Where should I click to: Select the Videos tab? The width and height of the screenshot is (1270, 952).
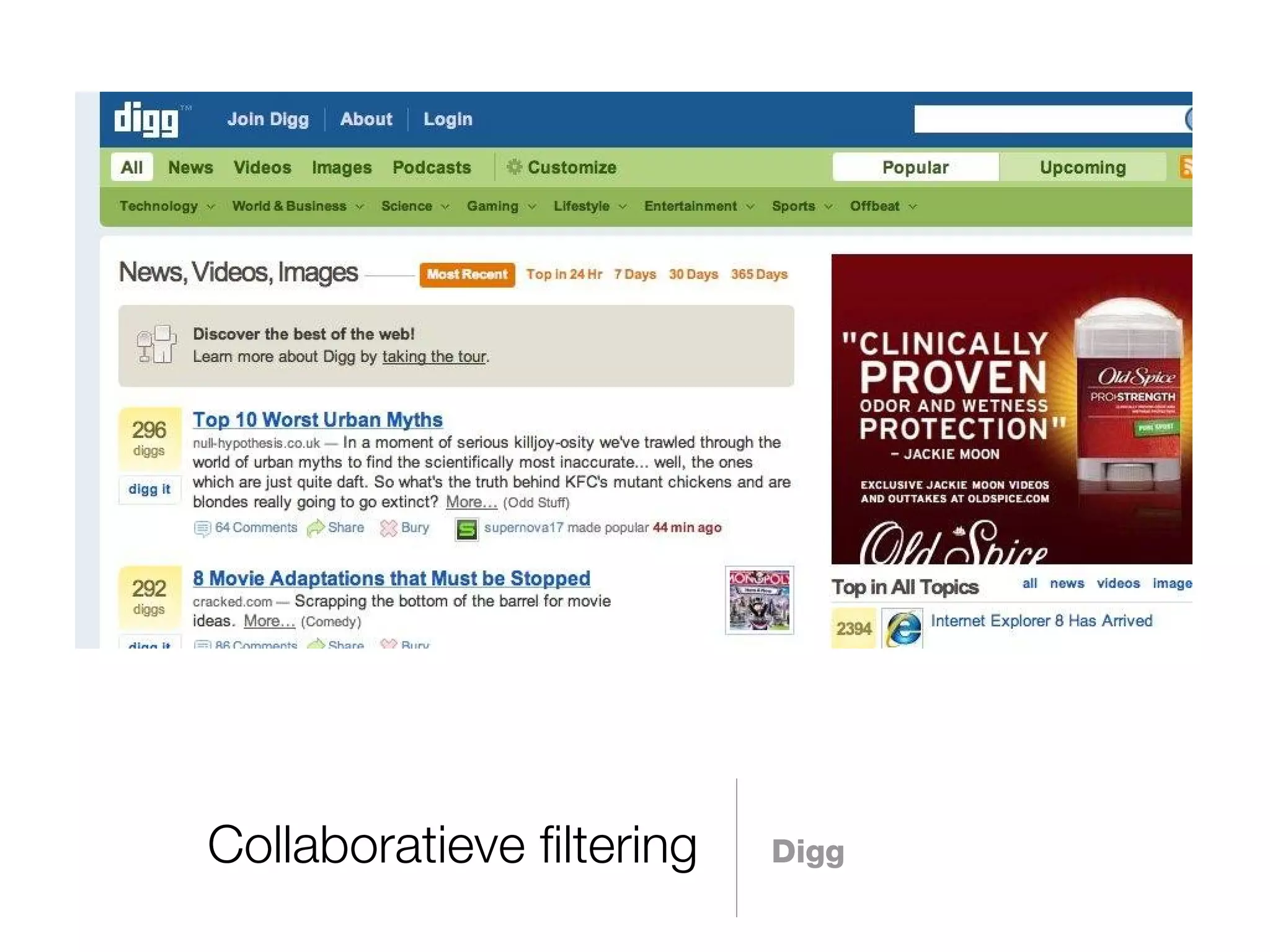(262, 167)
